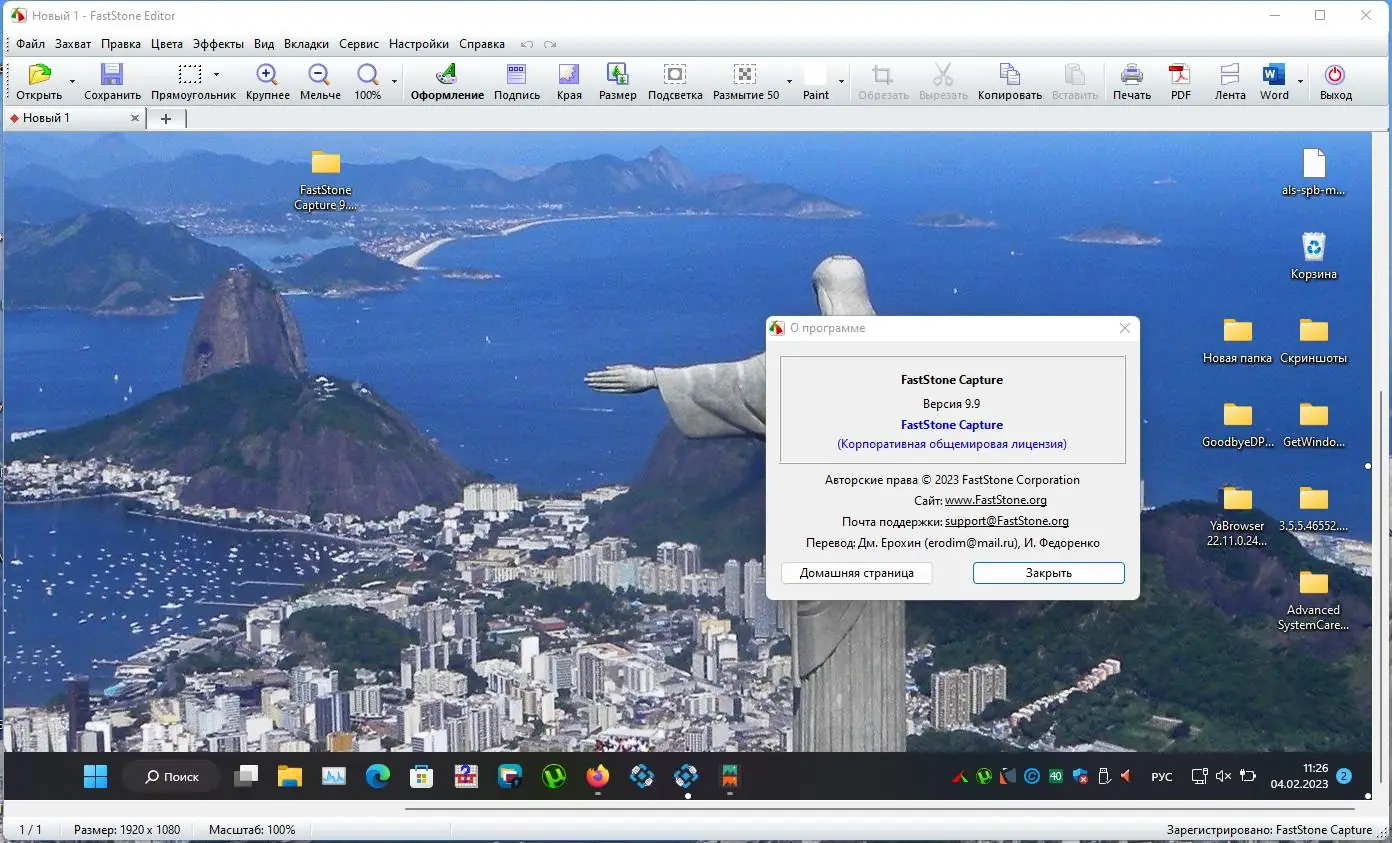Apply the Размытие 50 blur tool

[745, 75]
